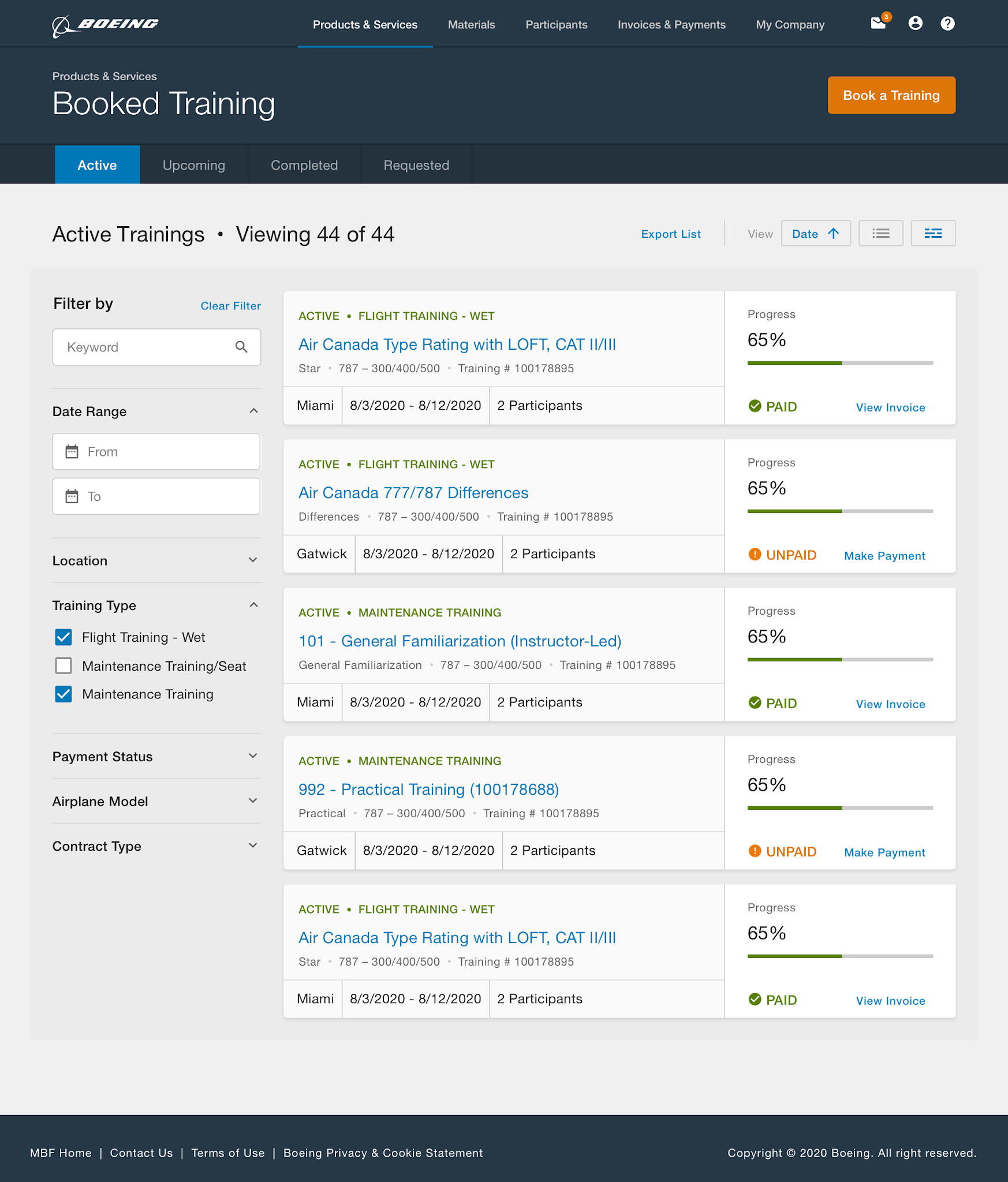Open My Company nav item

(790, 25)
